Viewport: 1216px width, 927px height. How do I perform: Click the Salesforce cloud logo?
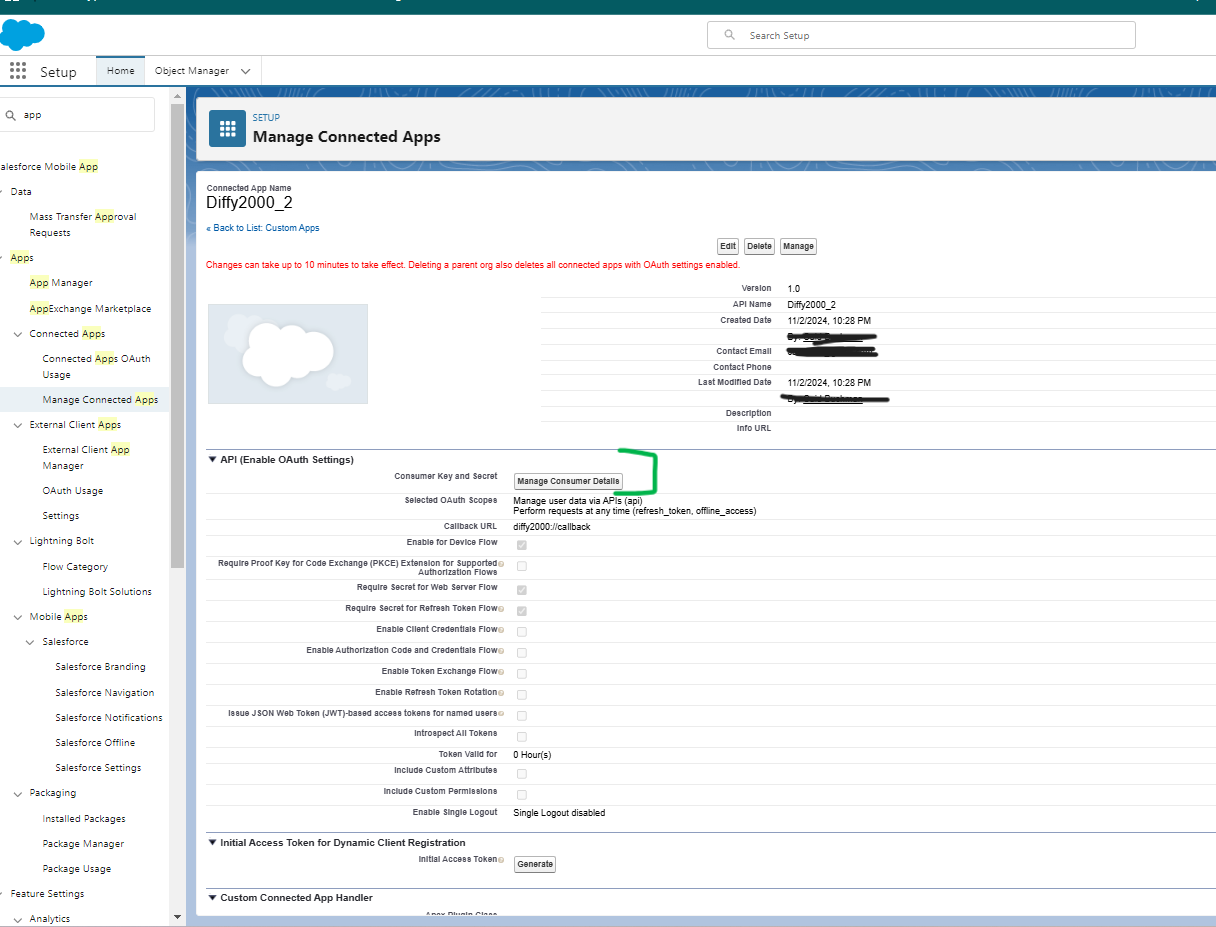tap(22, 34)
